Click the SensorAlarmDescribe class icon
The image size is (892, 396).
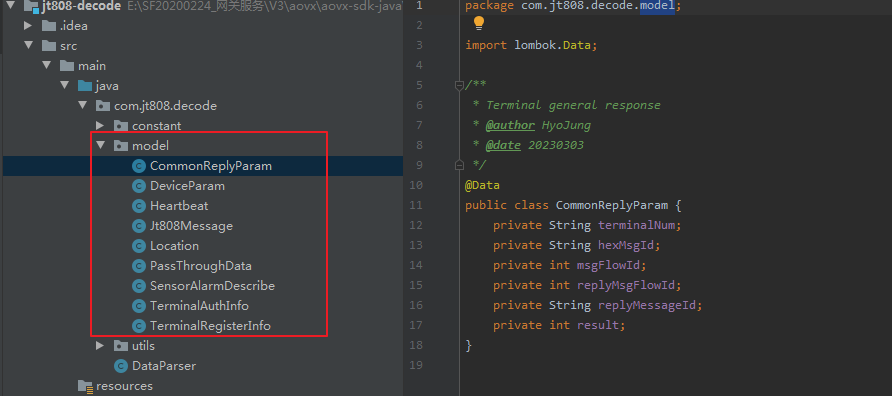tap(139, 286)
